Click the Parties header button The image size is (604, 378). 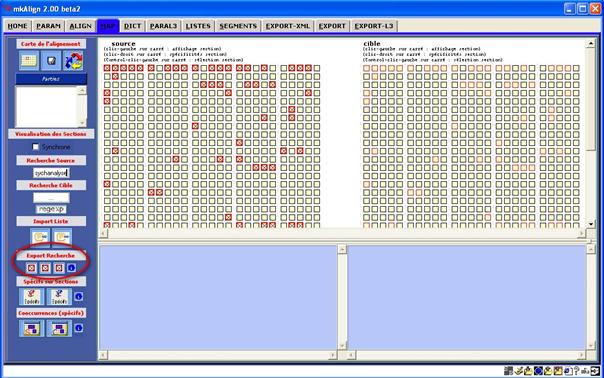(51, 79)
